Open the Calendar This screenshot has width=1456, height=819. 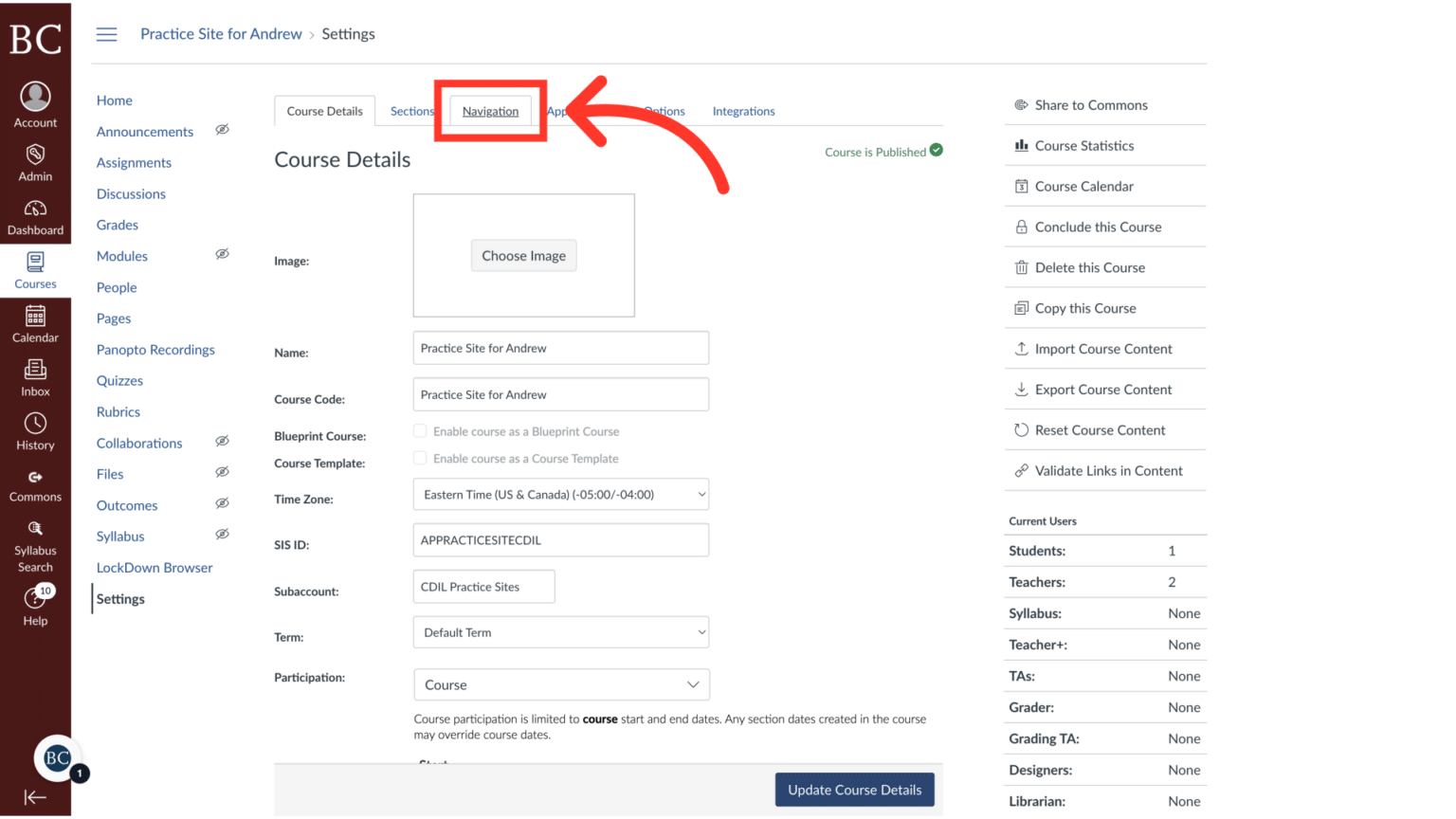click(x=35, y=323)
